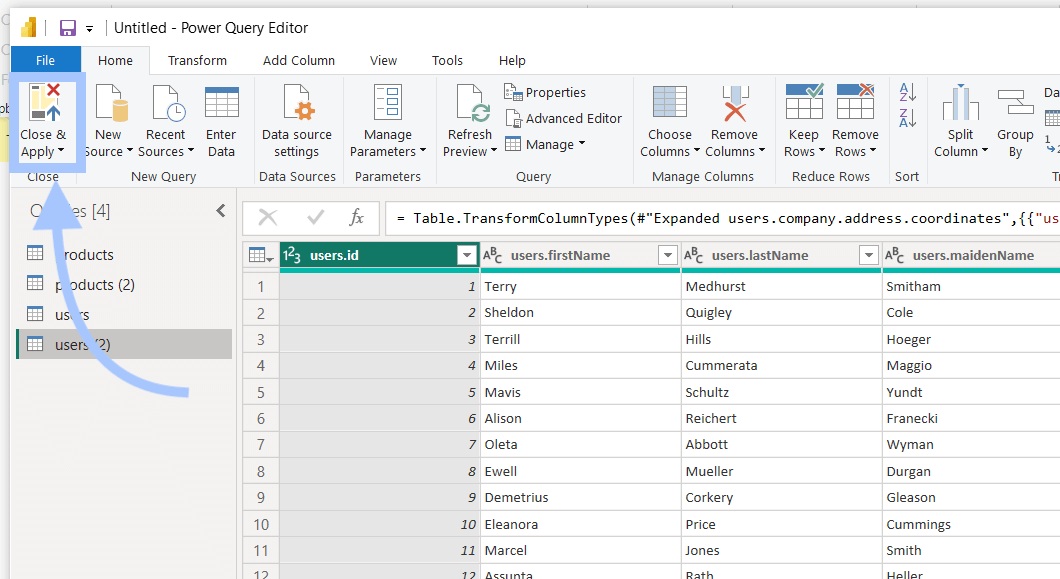Click the Choose Columns icon

pos(670,103)
